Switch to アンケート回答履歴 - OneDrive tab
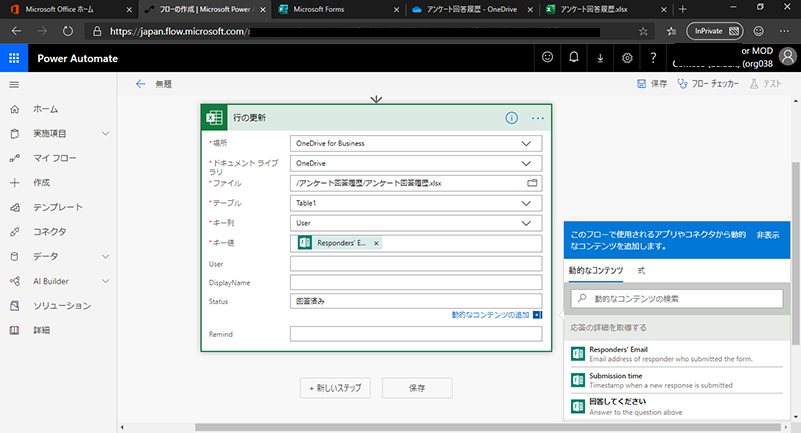This screenshot has height=433, width=801. tap(473, 9)
